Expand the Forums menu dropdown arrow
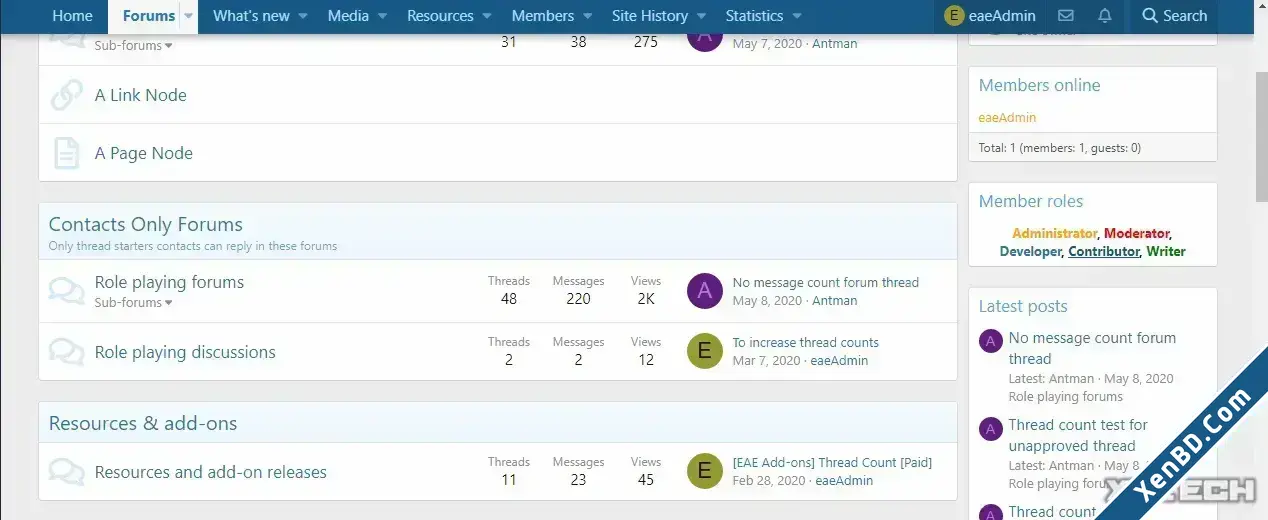 click(187, 16)
